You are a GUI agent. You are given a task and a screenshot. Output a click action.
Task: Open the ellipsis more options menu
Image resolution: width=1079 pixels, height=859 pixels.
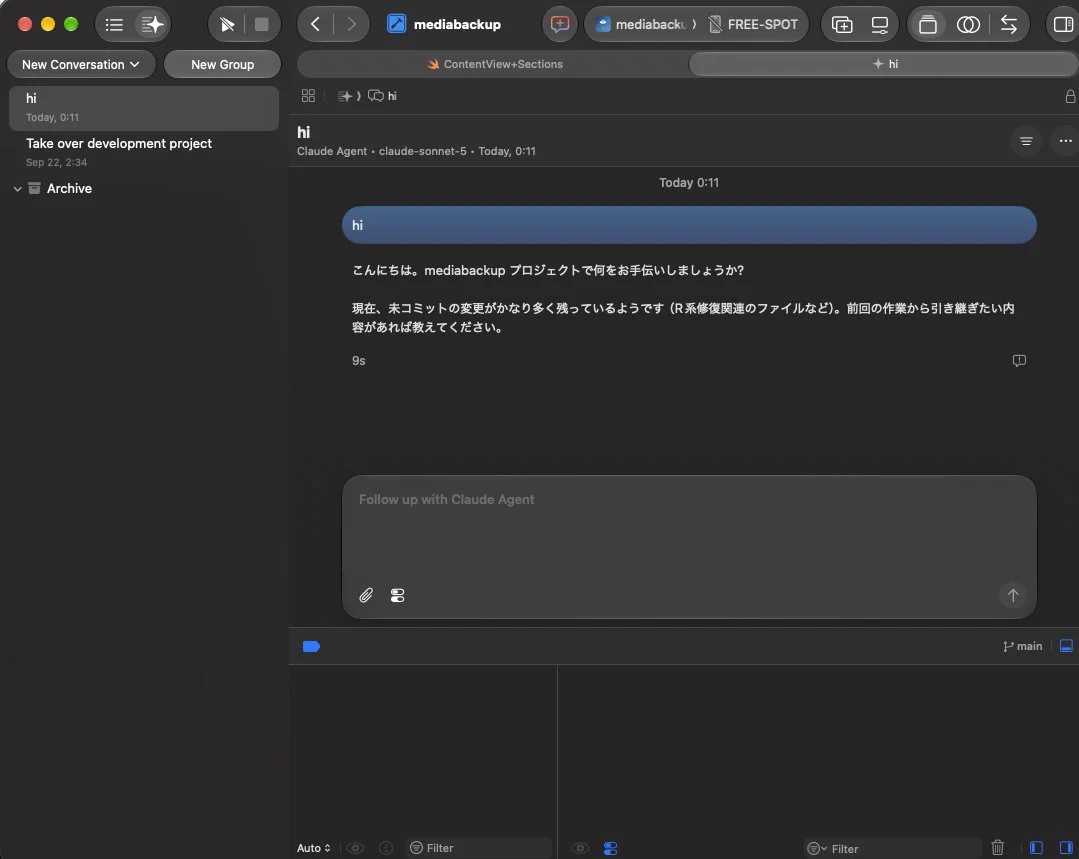point(1065,141)
